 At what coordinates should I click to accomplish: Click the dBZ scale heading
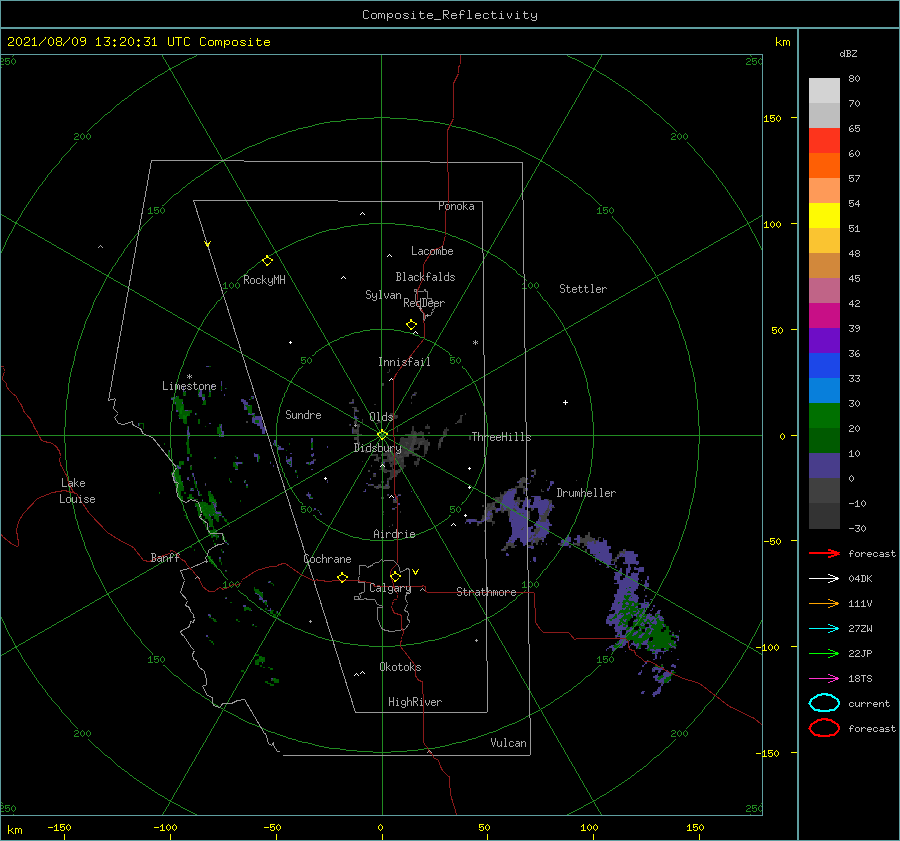[x=848, y=53]
